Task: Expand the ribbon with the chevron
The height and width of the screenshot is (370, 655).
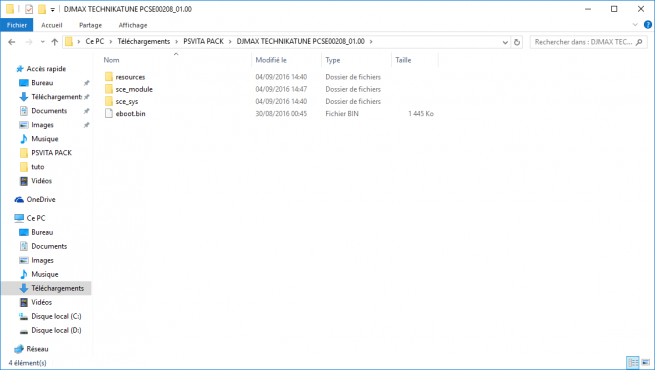Action: pyautogui.click(x=635, y=25)
